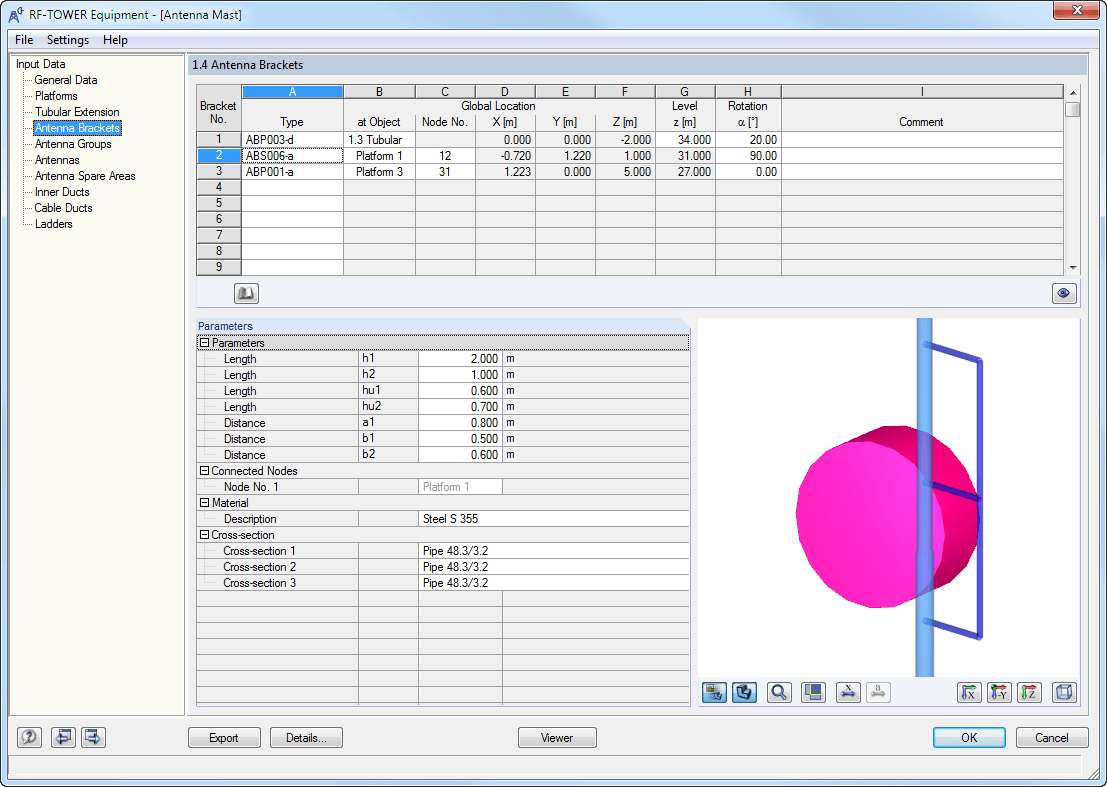The image size is (1107, 787).
Task: Edit the h1 length value 2.000
Action: tap(460, 359)
